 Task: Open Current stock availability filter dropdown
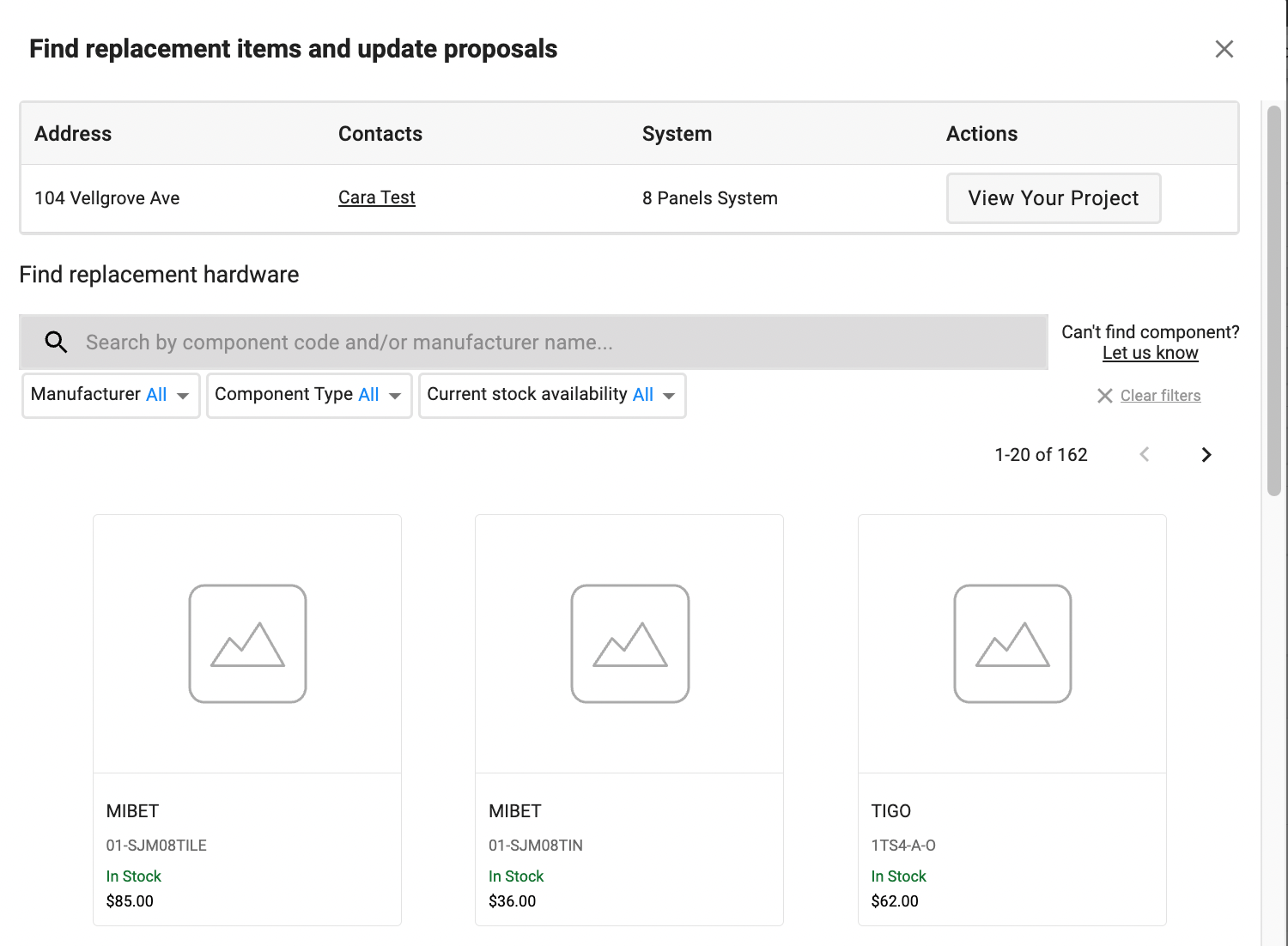pyautogui.click(x=552, y=395)
